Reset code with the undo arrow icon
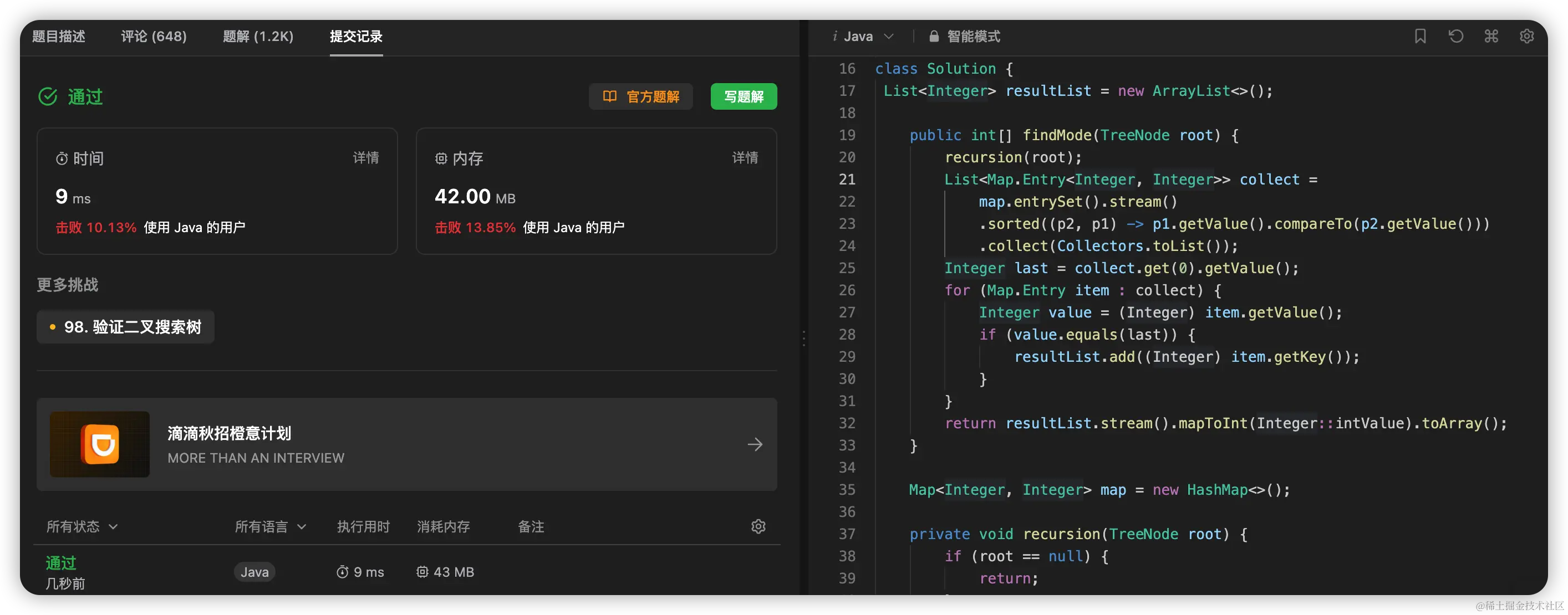Screen dimensions: 1568x615 click(1455, 37)
